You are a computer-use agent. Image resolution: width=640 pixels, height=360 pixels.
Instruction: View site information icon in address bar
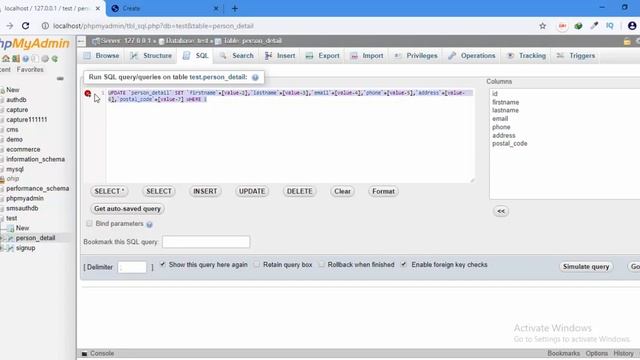click(x=45, y=26)
